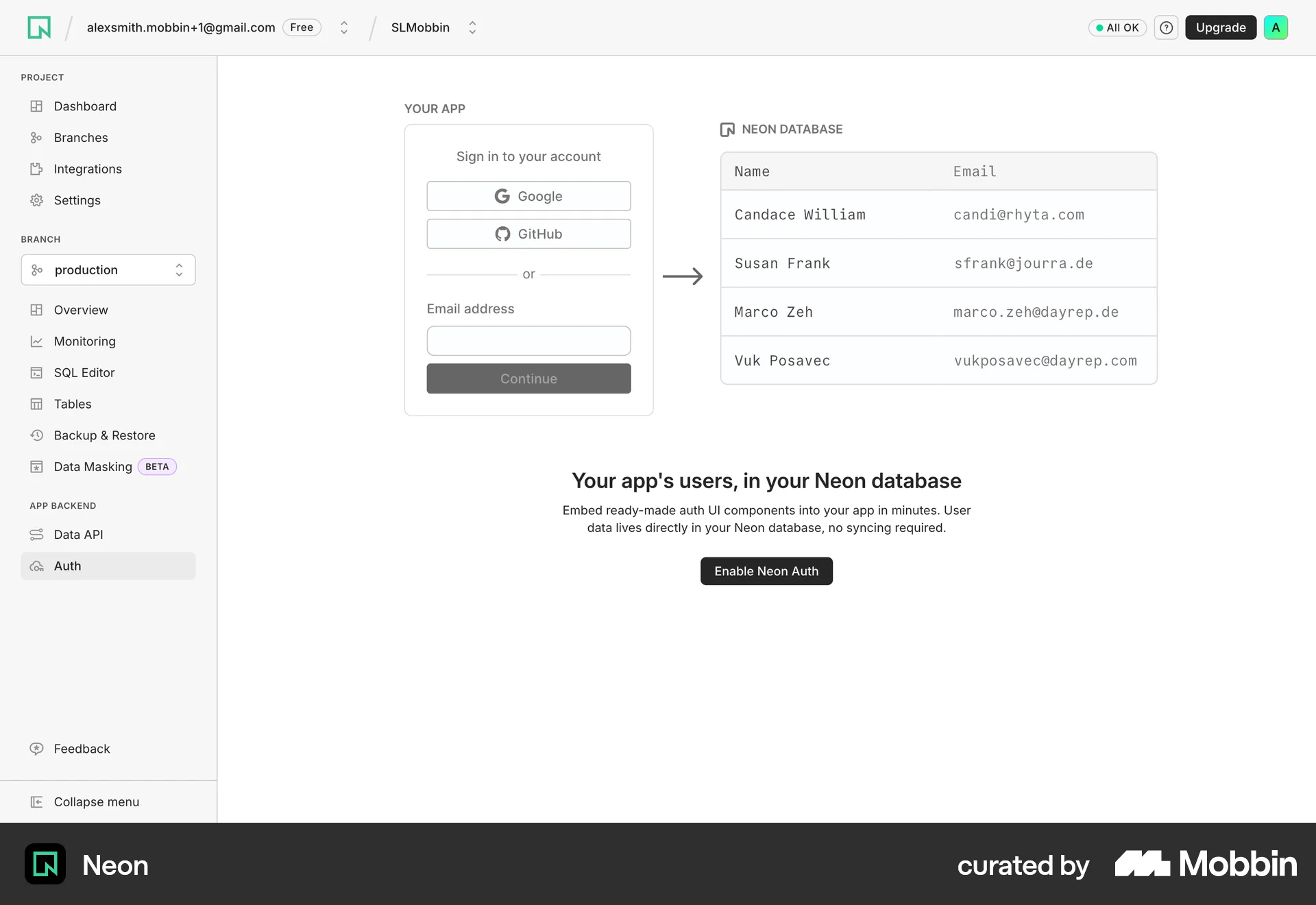The image size is (1316, 905).
Task: Click the Candace William name cell
Action: (800, 215)
